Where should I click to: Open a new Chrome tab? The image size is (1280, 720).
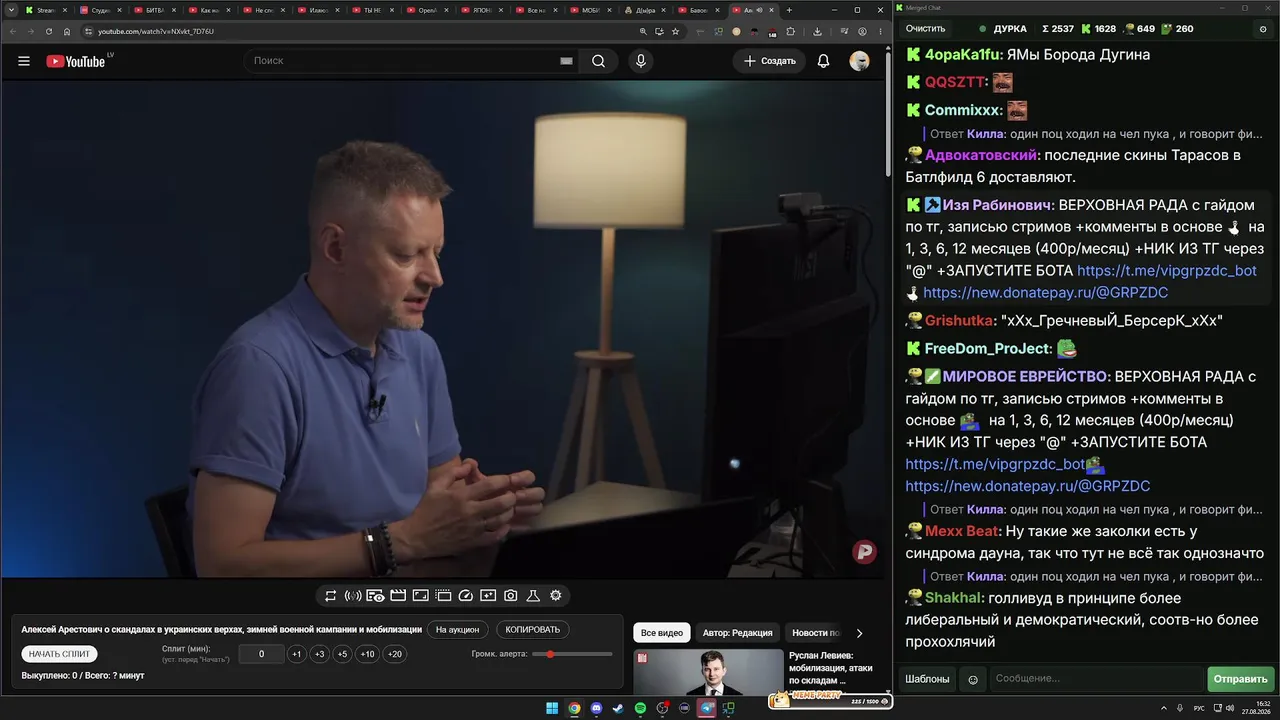tap(789, 10)
